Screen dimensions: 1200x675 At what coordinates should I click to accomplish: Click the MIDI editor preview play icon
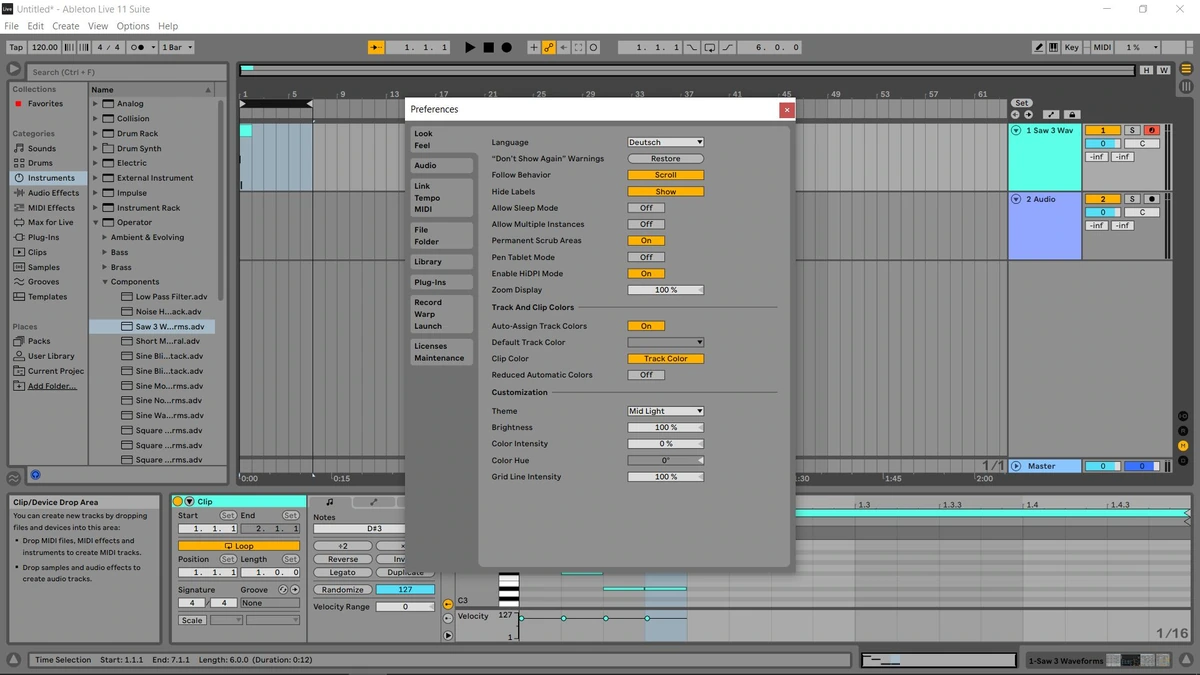point(448,635)
